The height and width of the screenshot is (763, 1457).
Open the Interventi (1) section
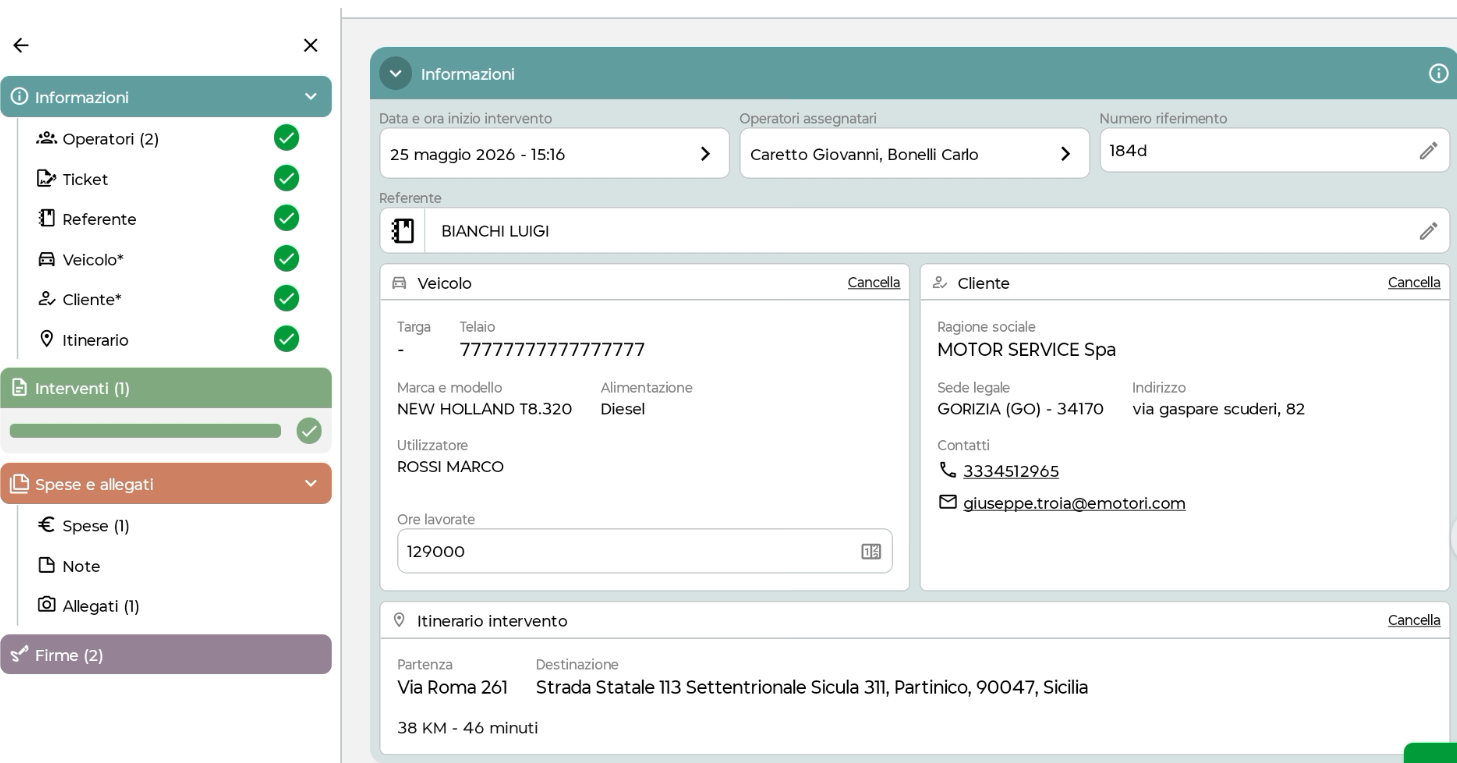click(166, 388)
